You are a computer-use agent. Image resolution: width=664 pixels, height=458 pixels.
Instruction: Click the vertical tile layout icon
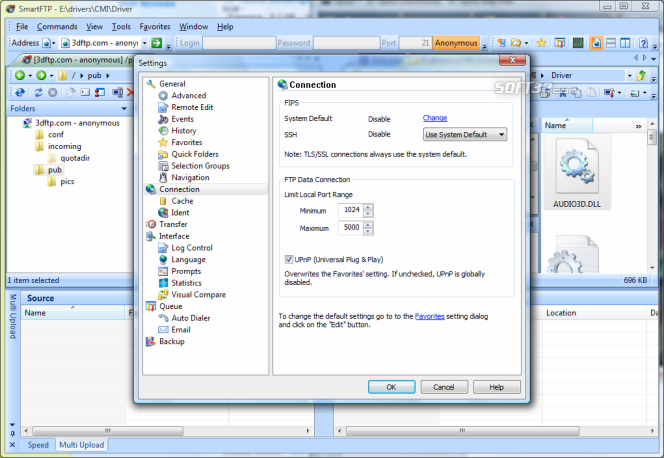(625, 43)
